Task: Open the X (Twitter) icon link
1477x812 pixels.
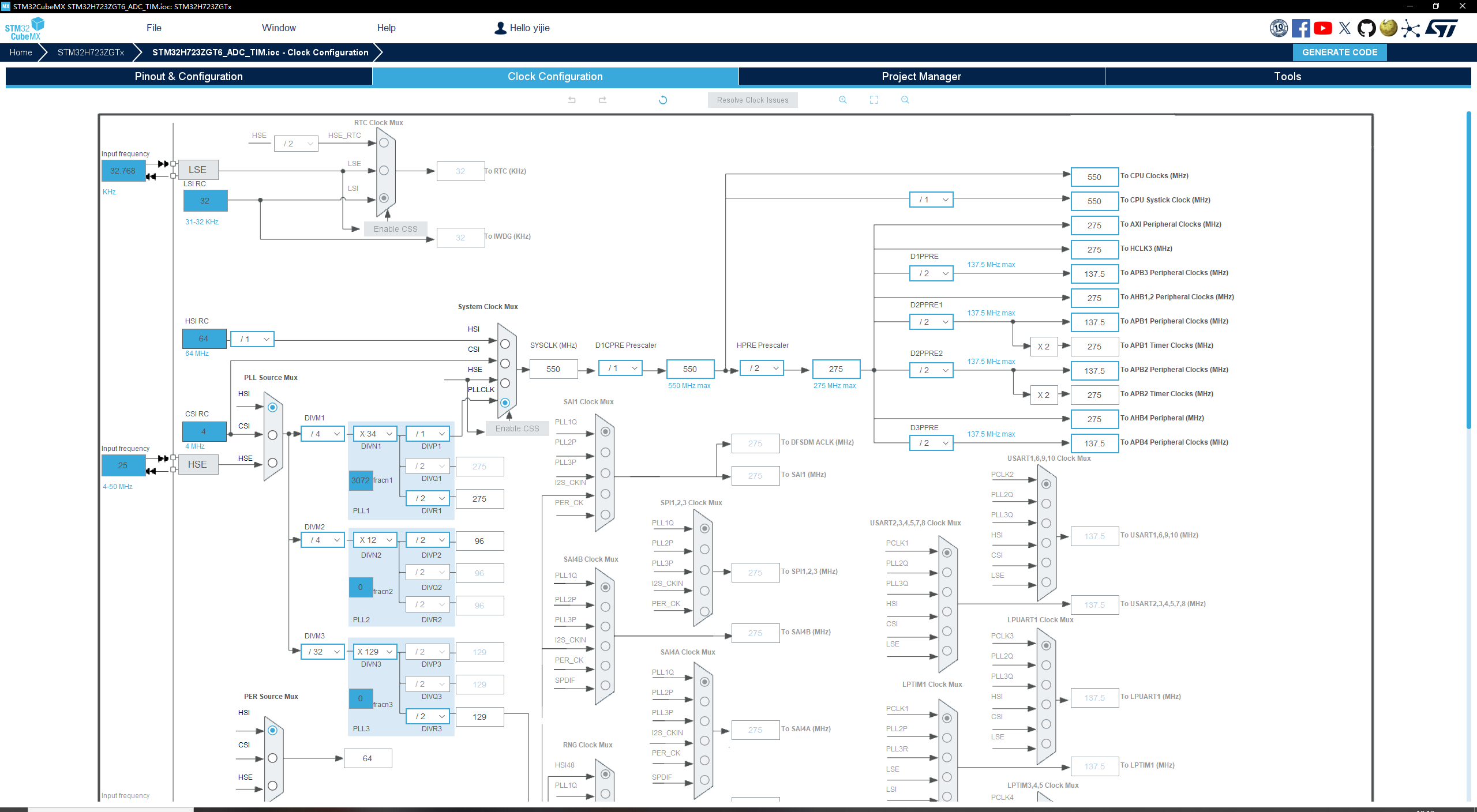Action: pos(1345,28)
